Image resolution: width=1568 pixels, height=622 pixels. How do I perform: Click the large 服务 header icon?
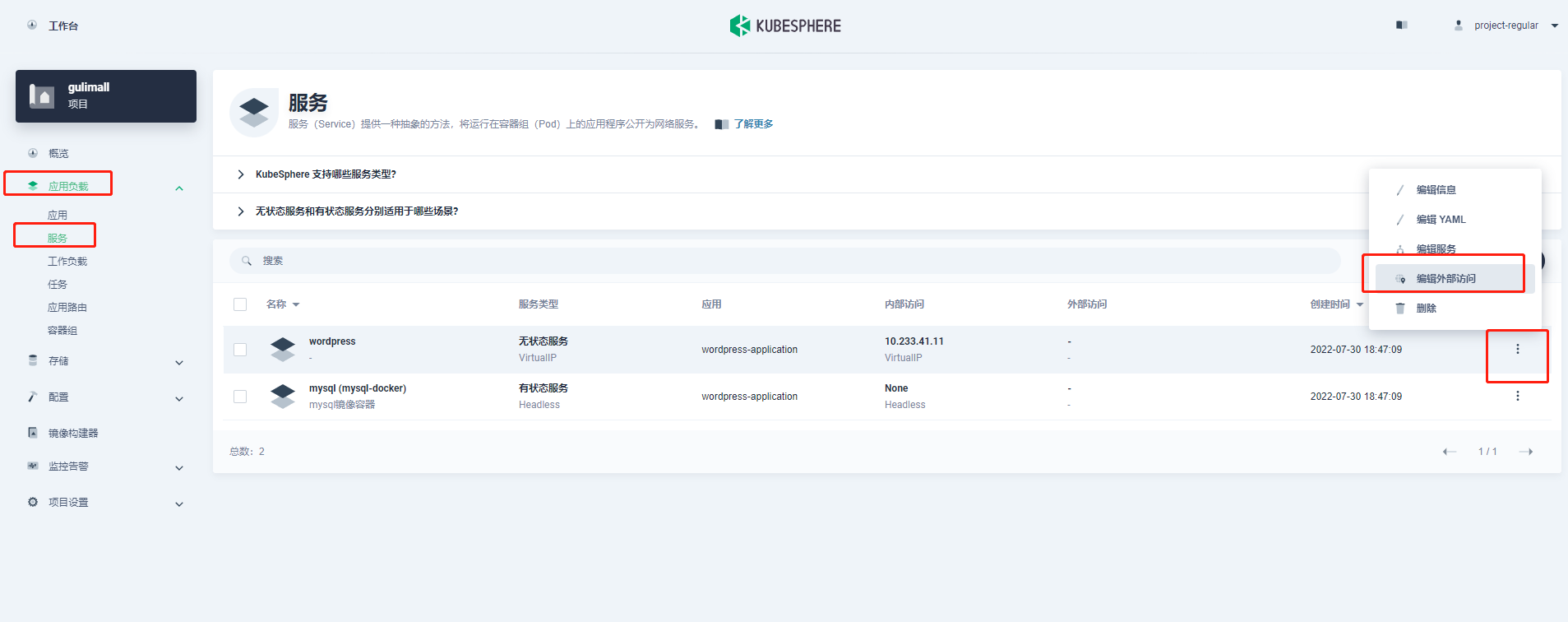254,113
